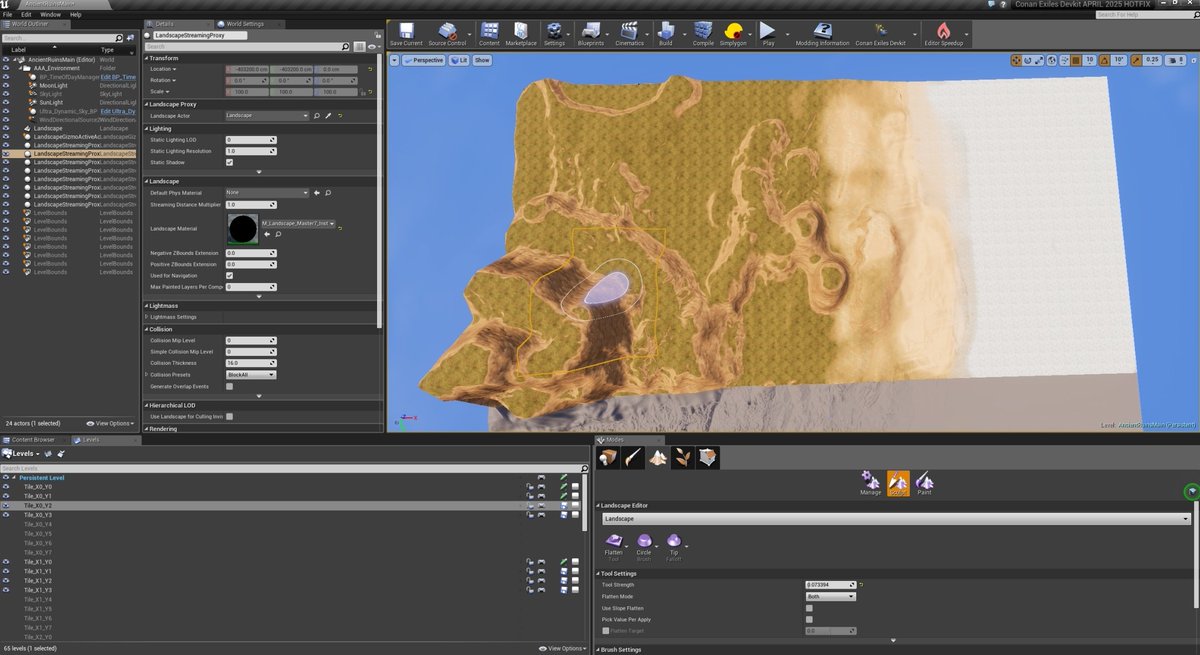Switch to the Content Browser tab
The image size is (1200, 655).
tap(33, 439)
